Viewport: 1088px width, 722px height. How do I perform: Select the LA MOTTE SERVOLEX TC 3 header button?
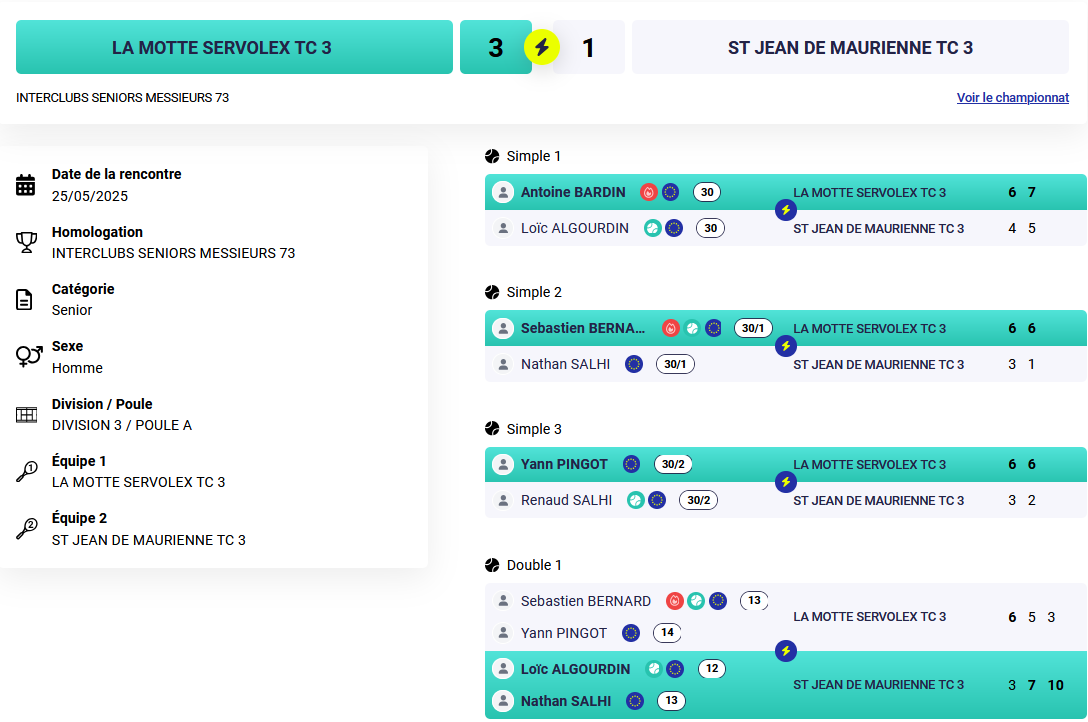click(x=235, y=47)
